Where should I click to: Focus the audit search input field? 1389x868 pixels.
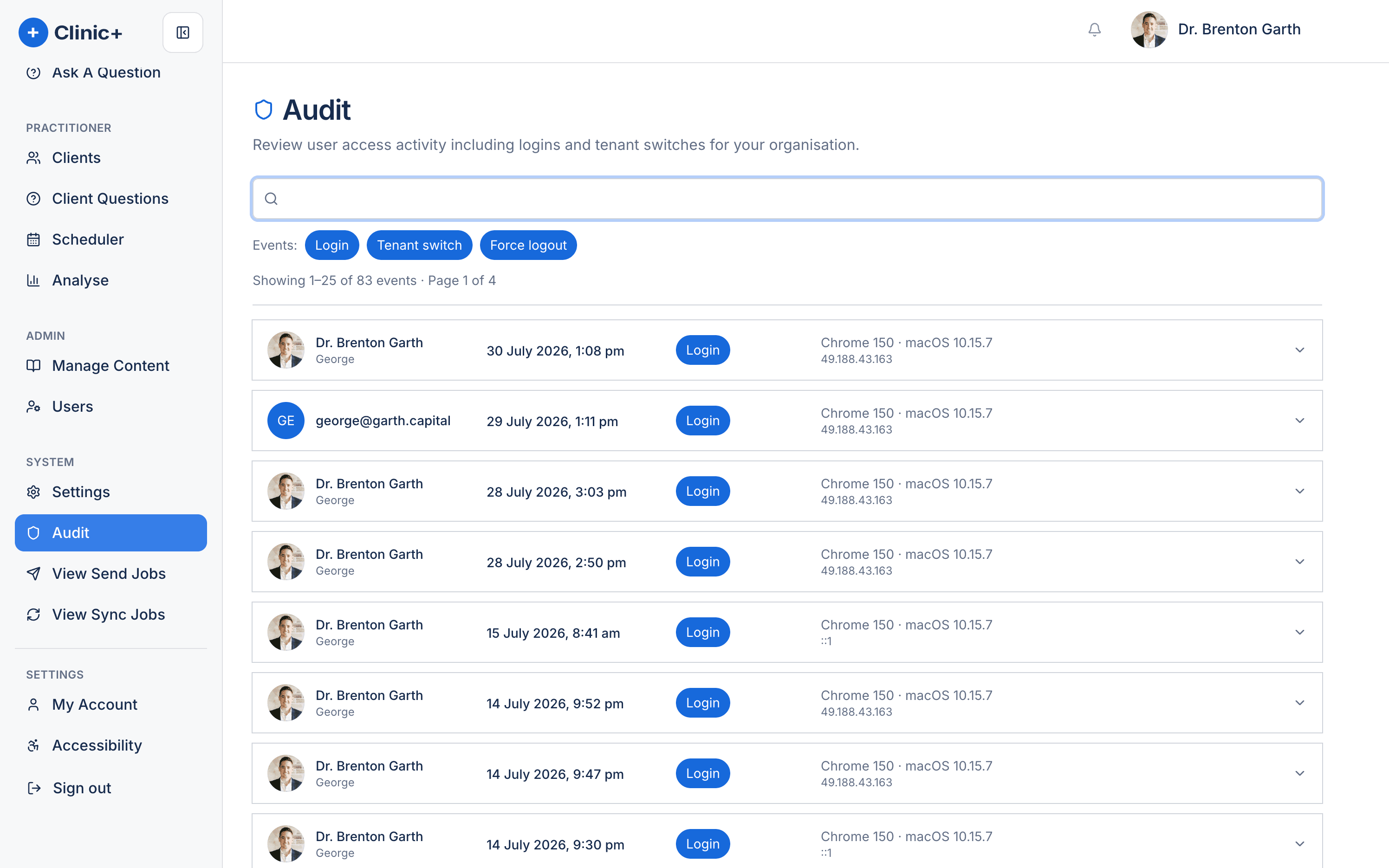point(787,199)
